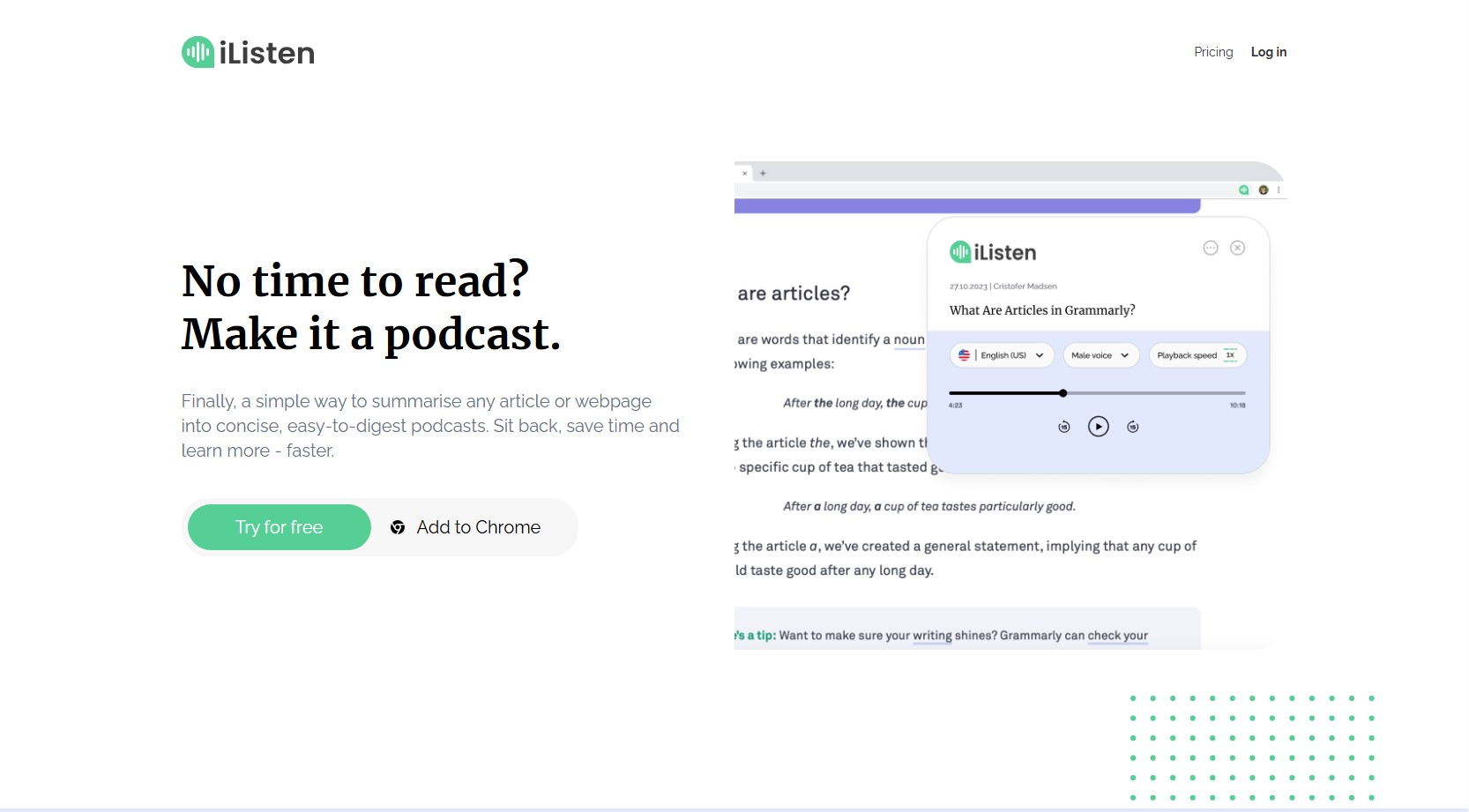Click the iListen extension icon in browser toolbar
The width and height of the screenshot is (1469, 812).
tap(1244, 190)
